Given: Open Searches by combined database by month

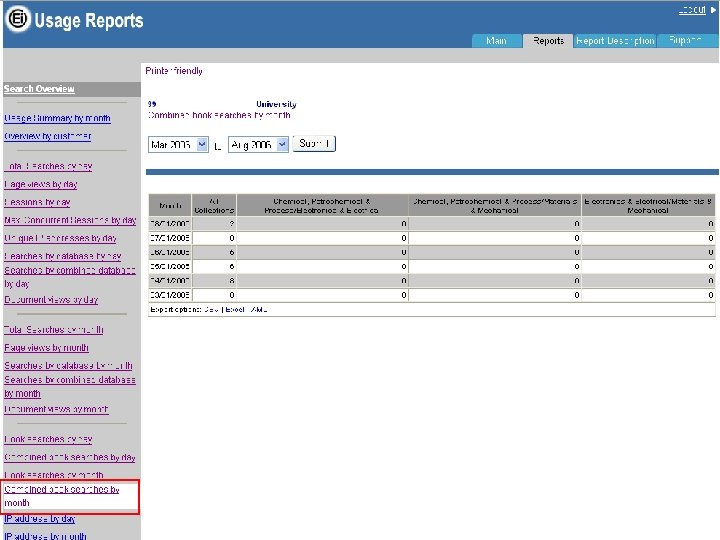Looking at the screenshot, I should pyautogui.click(x=70, y=387).
